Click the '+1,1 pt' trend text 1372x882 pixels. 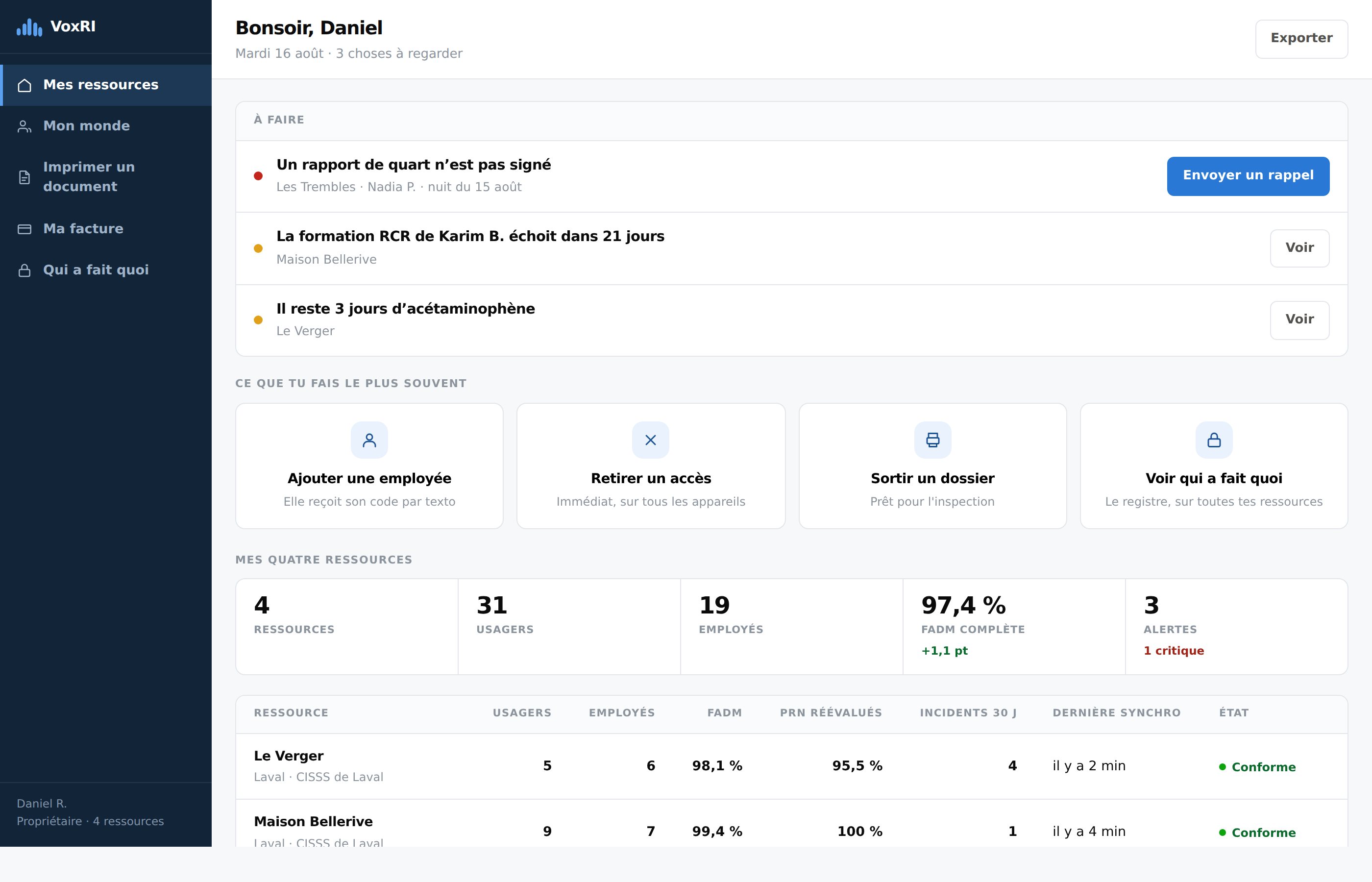pyautogui.click(x=944, y=651)
